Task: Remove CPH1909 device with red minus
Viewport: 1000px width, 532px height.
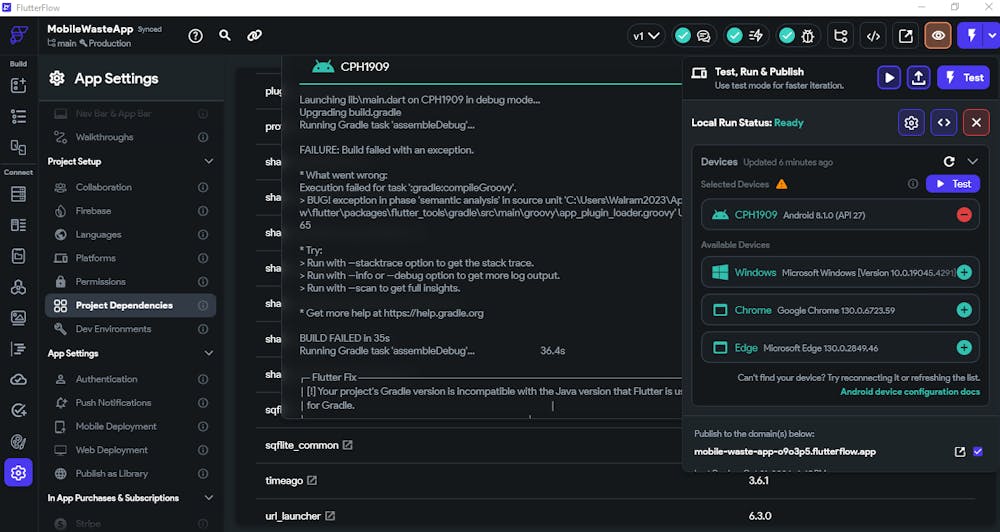Action: (x=964, y=215)
